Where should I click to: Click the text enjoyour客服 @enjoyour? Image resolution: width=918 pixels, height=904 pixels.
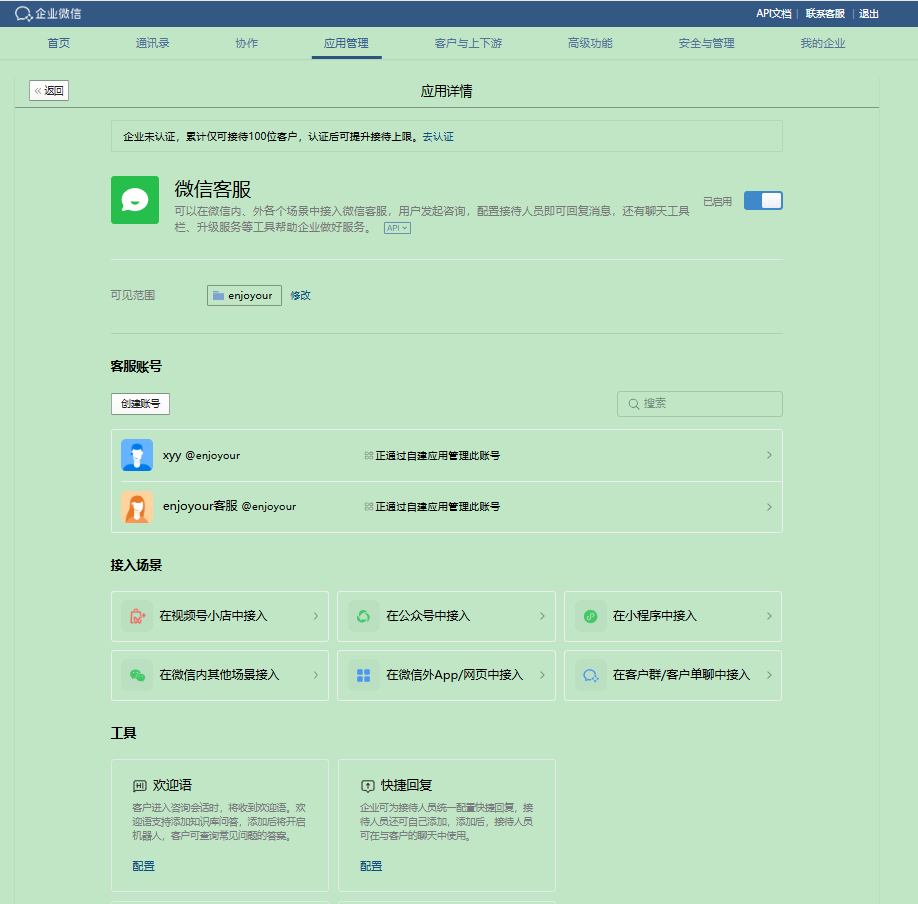tap(230, 506)
